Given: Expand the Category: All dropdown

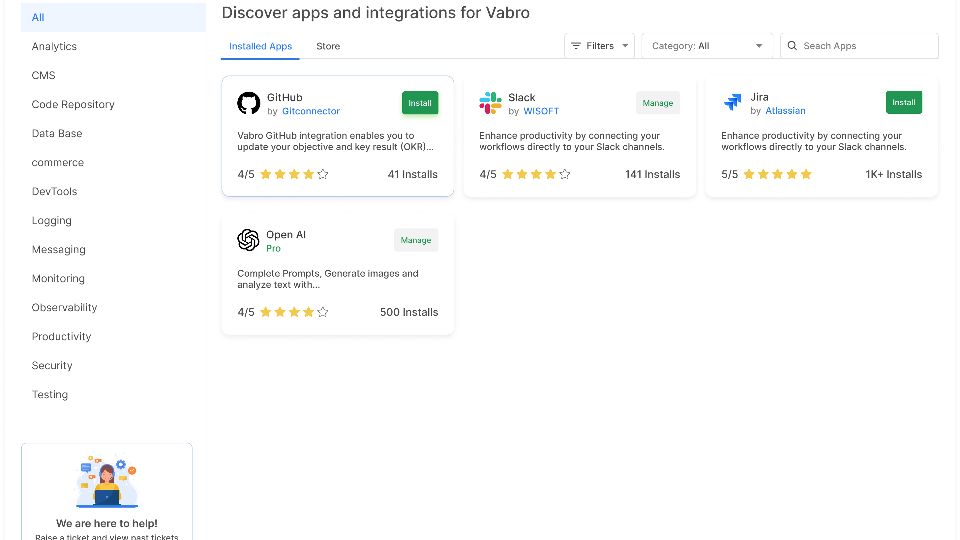Looking at the screenshot, I should click(x=706, y=46).
